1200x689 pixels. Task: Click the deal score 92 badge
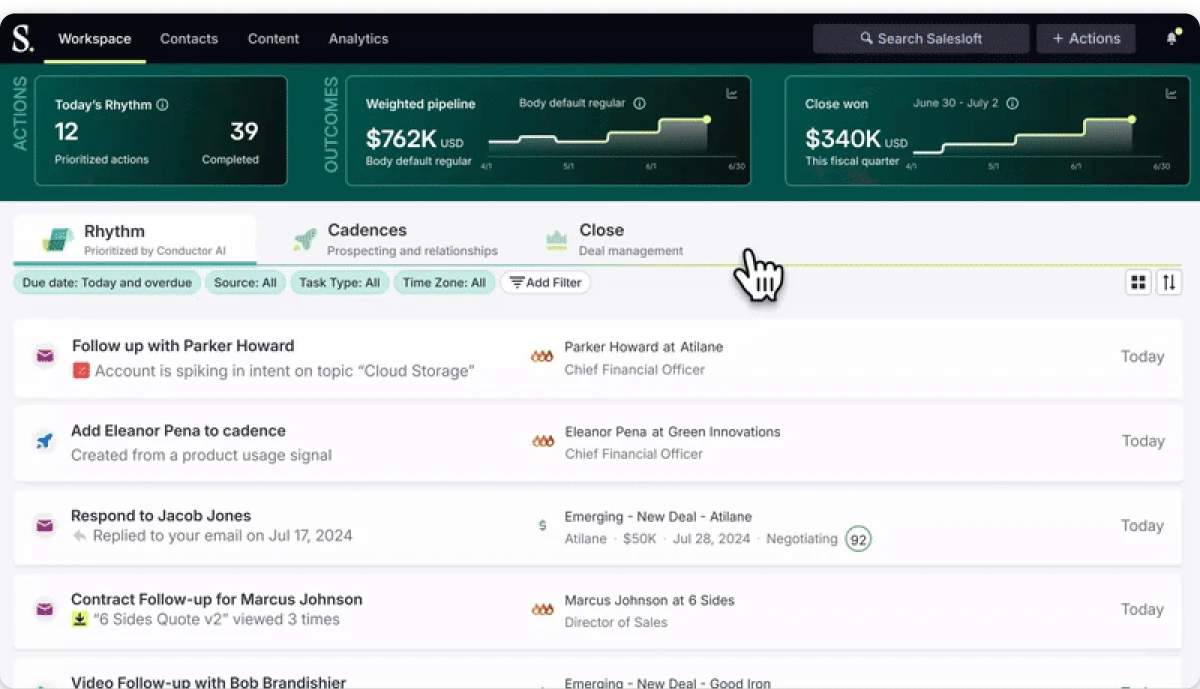pyautogui.click(x=857, y=539)
